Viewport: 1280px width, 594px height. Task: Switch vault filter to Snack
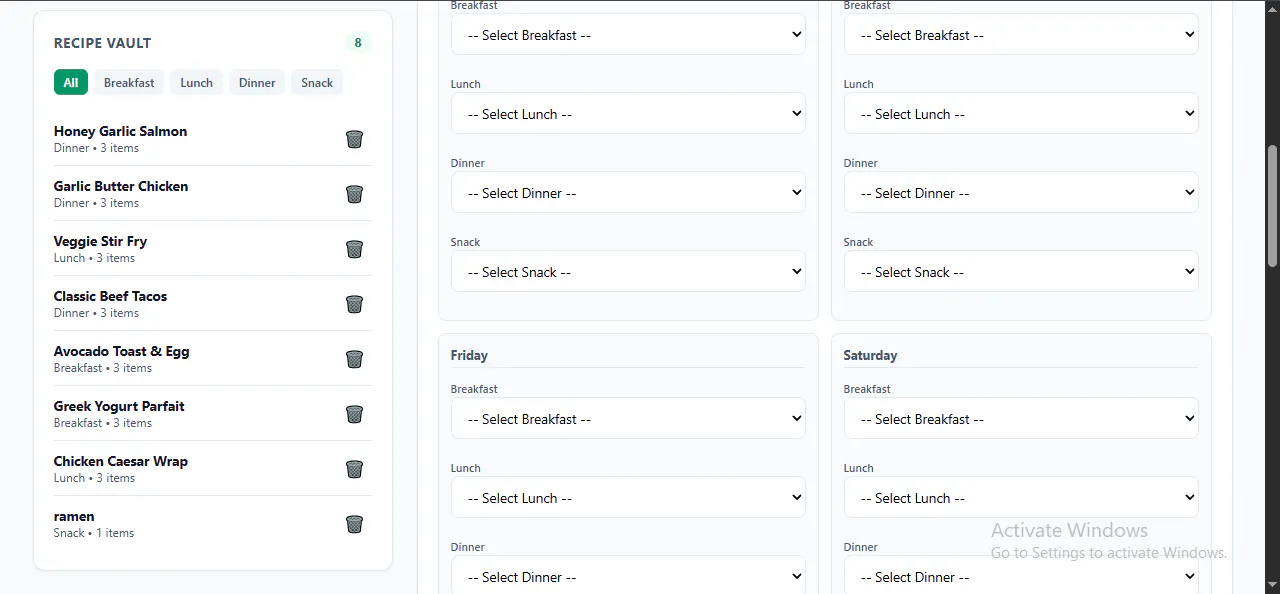point(317,82)
